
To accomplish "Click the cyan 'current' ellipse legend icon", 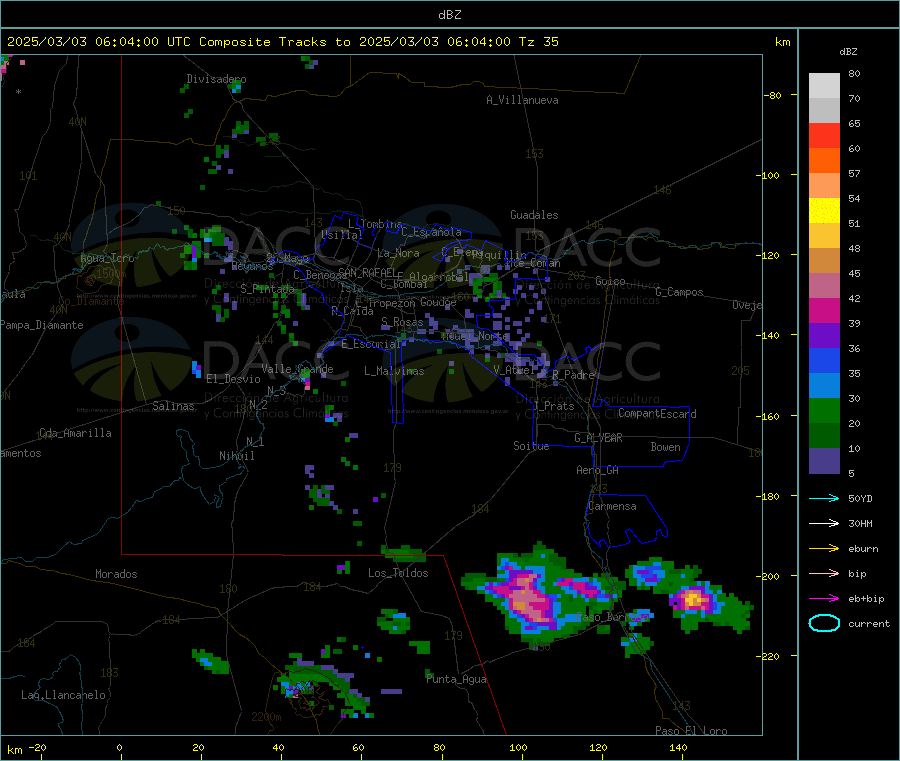I will 824,623.
